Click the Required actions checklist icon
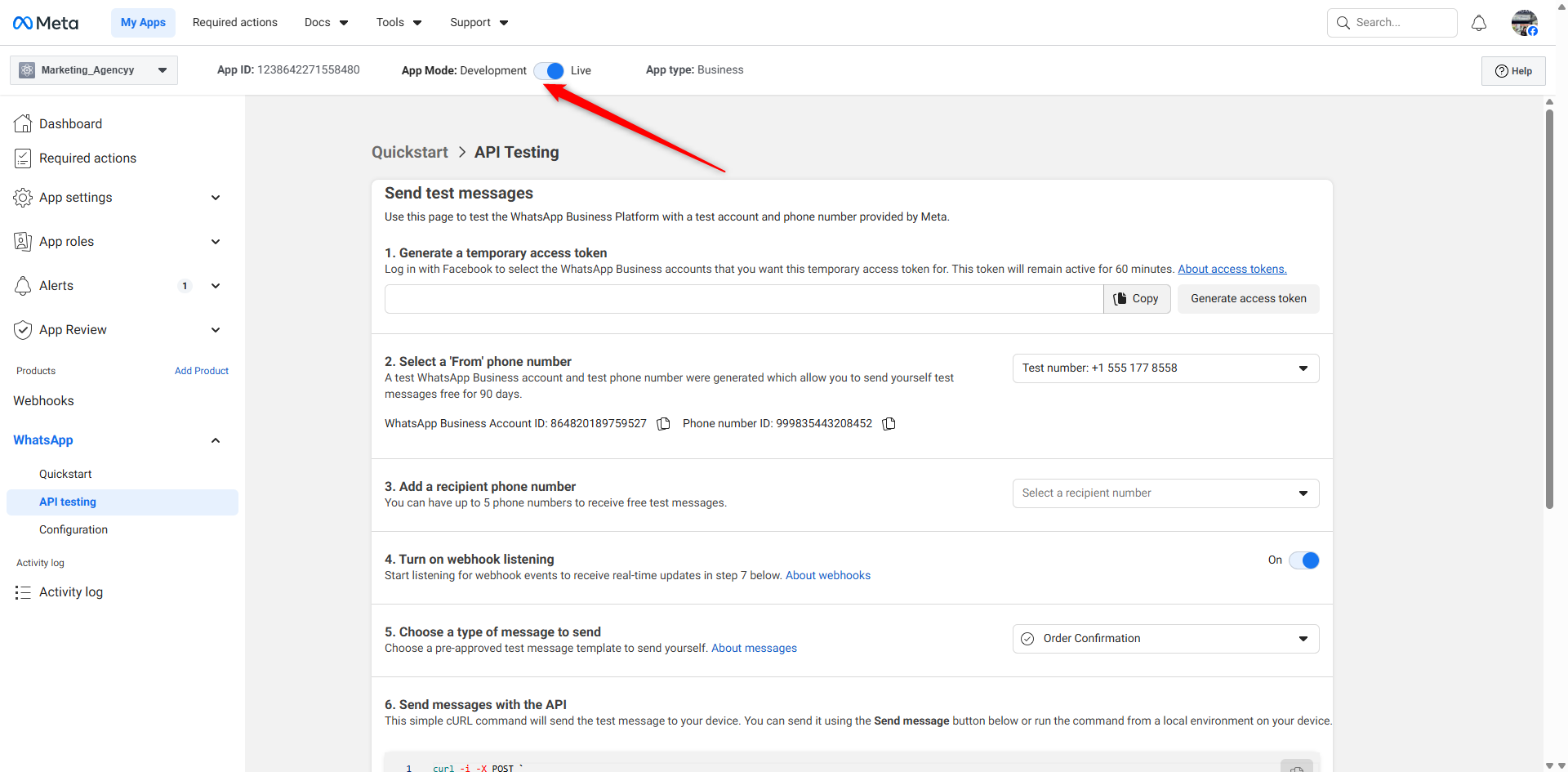 point(23,158)
